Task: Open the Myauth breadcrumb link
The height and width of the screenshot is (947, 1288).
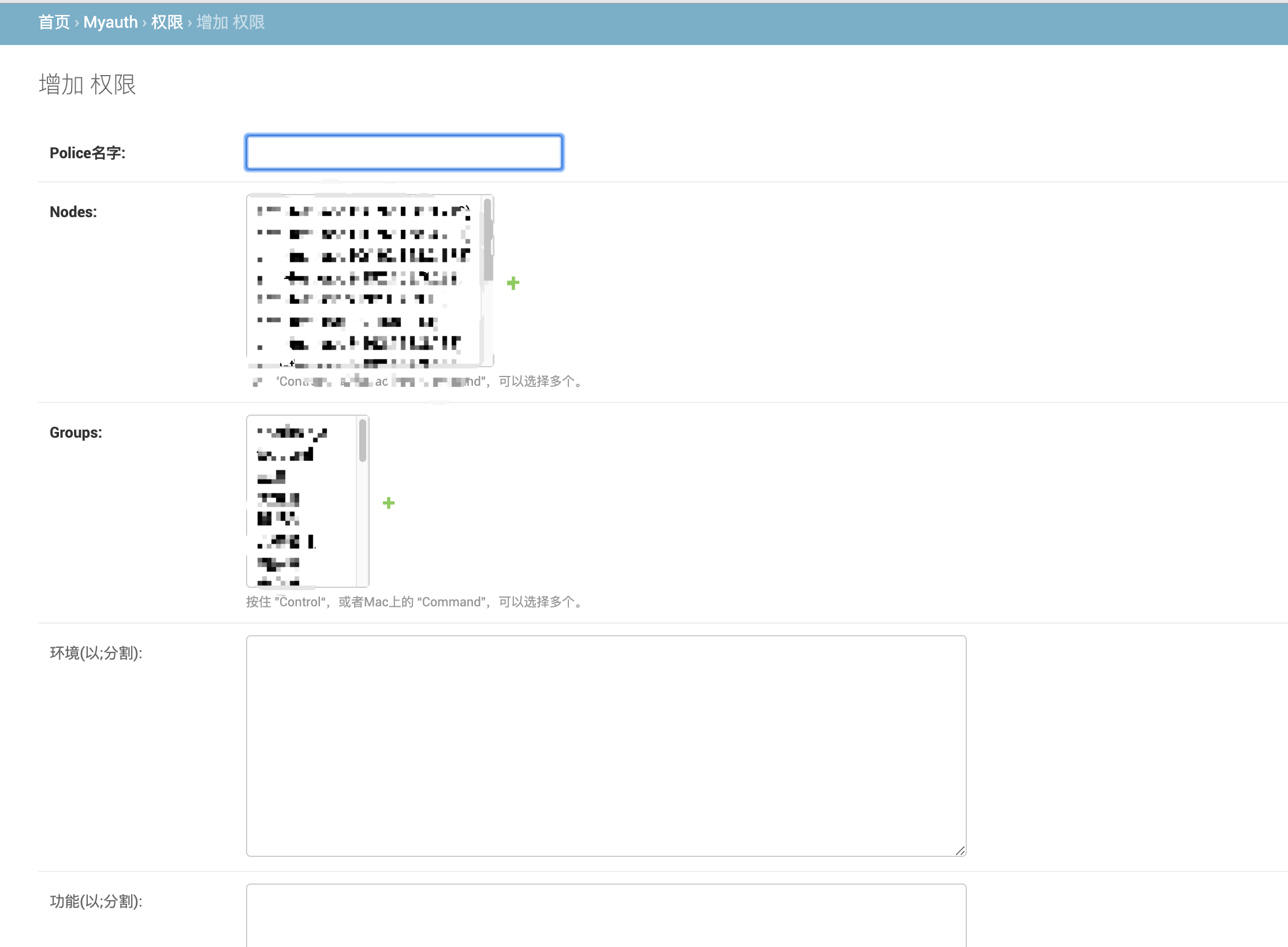Action: (x=110, y=23)
